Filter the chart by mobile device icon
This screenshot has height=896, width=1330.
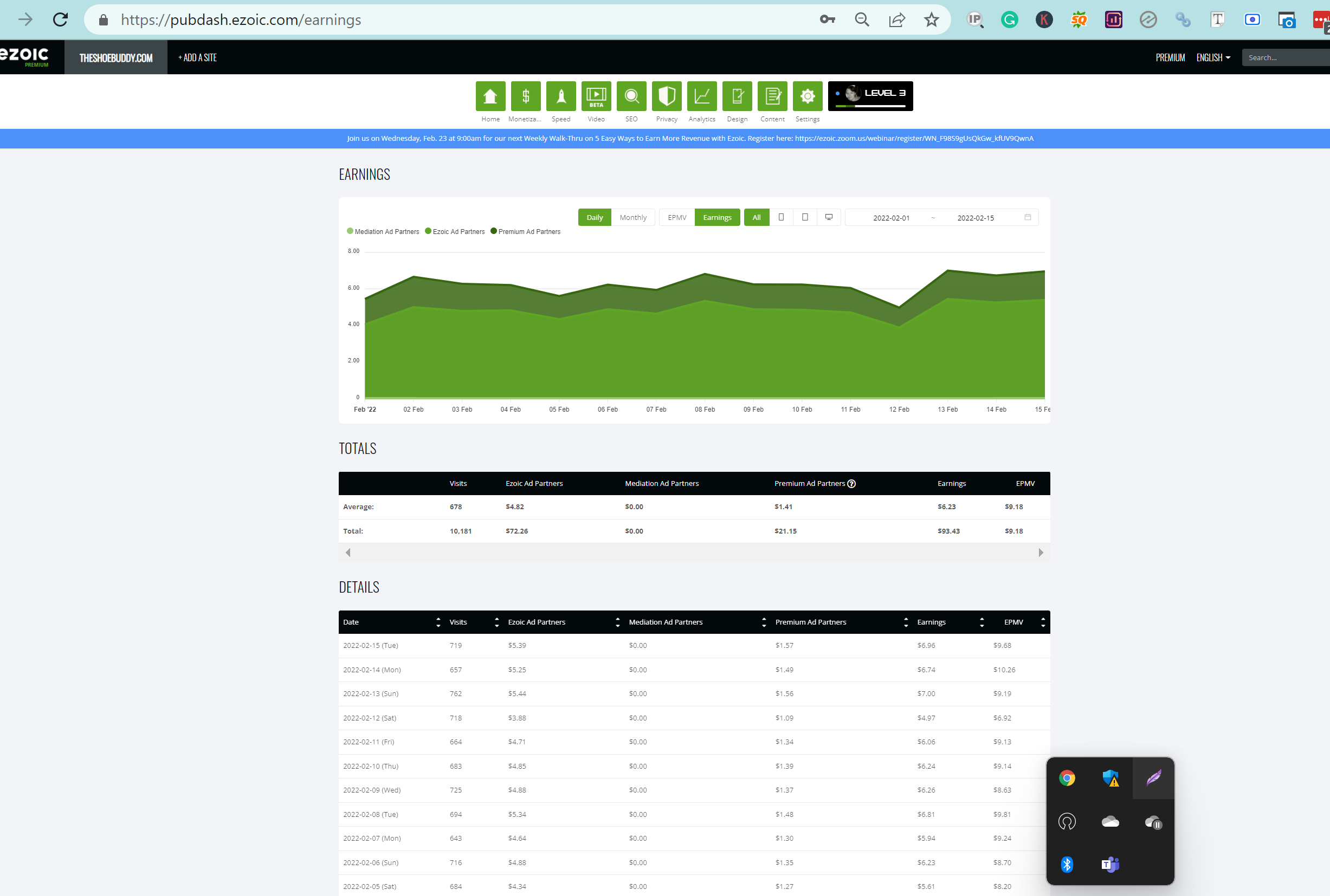(x=782, y=217)
